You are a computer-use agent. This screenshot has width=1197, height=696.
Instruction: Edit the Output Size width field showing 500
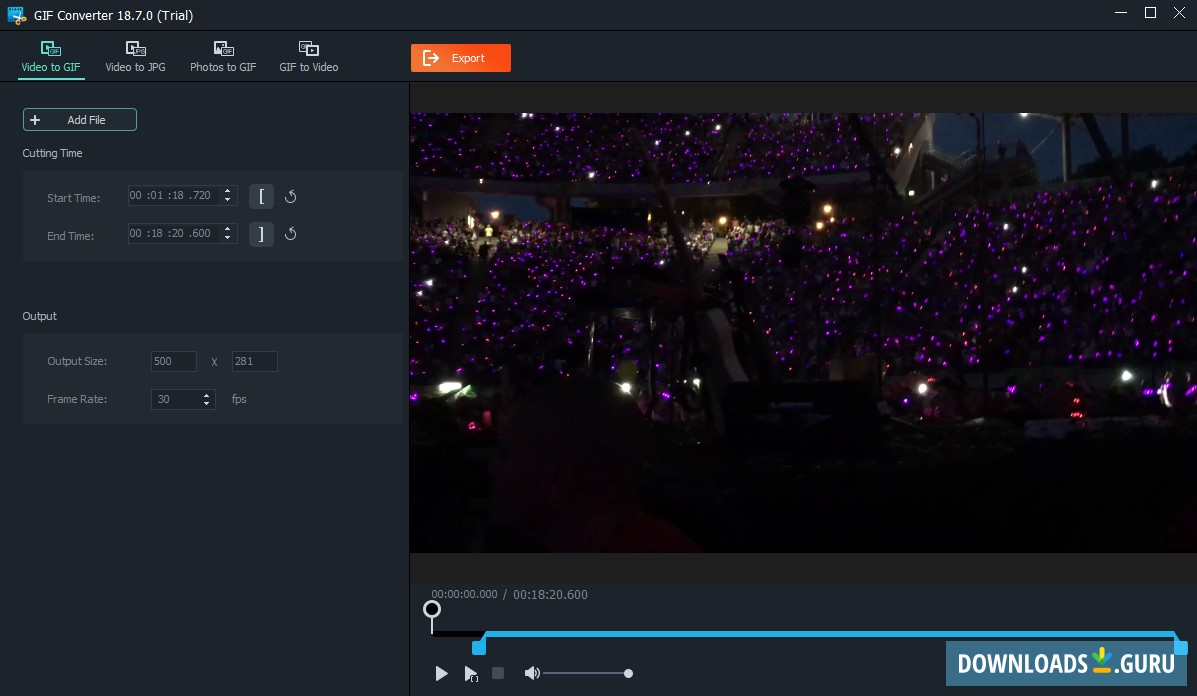(172, 361)
